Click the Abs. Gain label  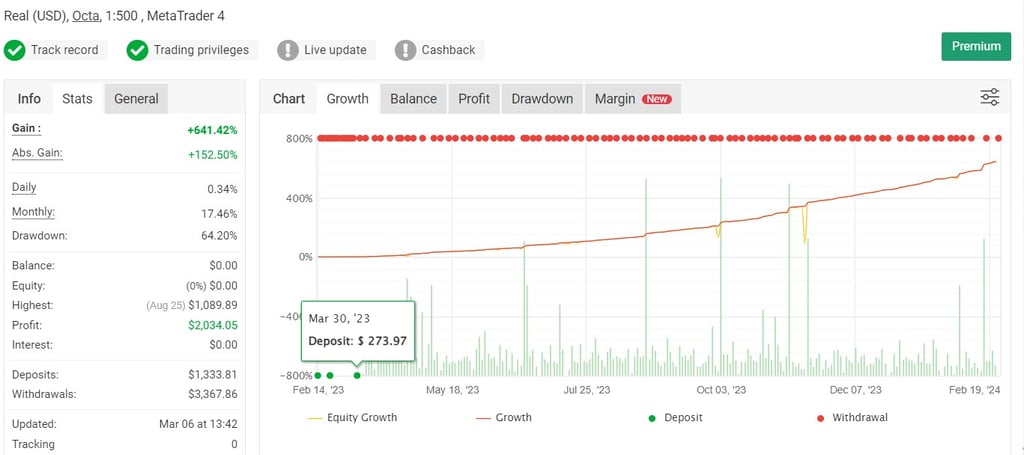pyautogui.click(x=37, y=153)
